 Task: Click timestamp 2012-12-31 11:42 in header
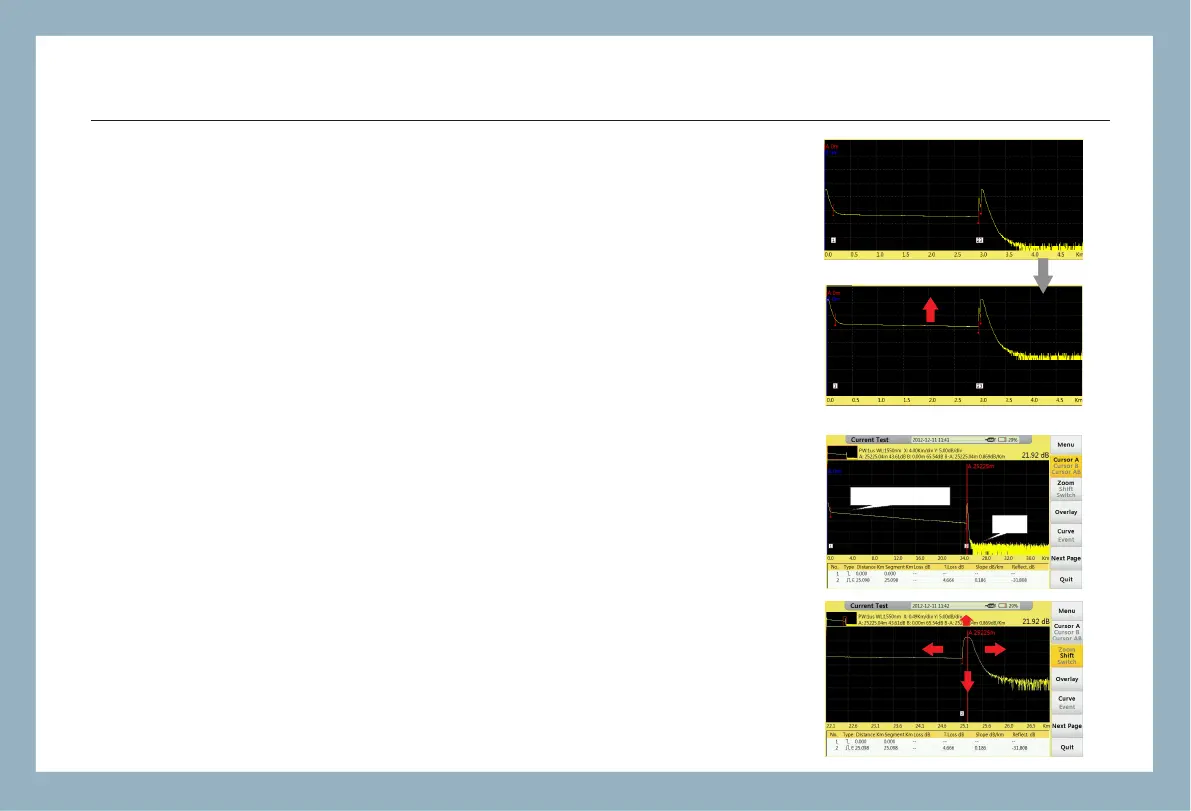coord(930,606)
